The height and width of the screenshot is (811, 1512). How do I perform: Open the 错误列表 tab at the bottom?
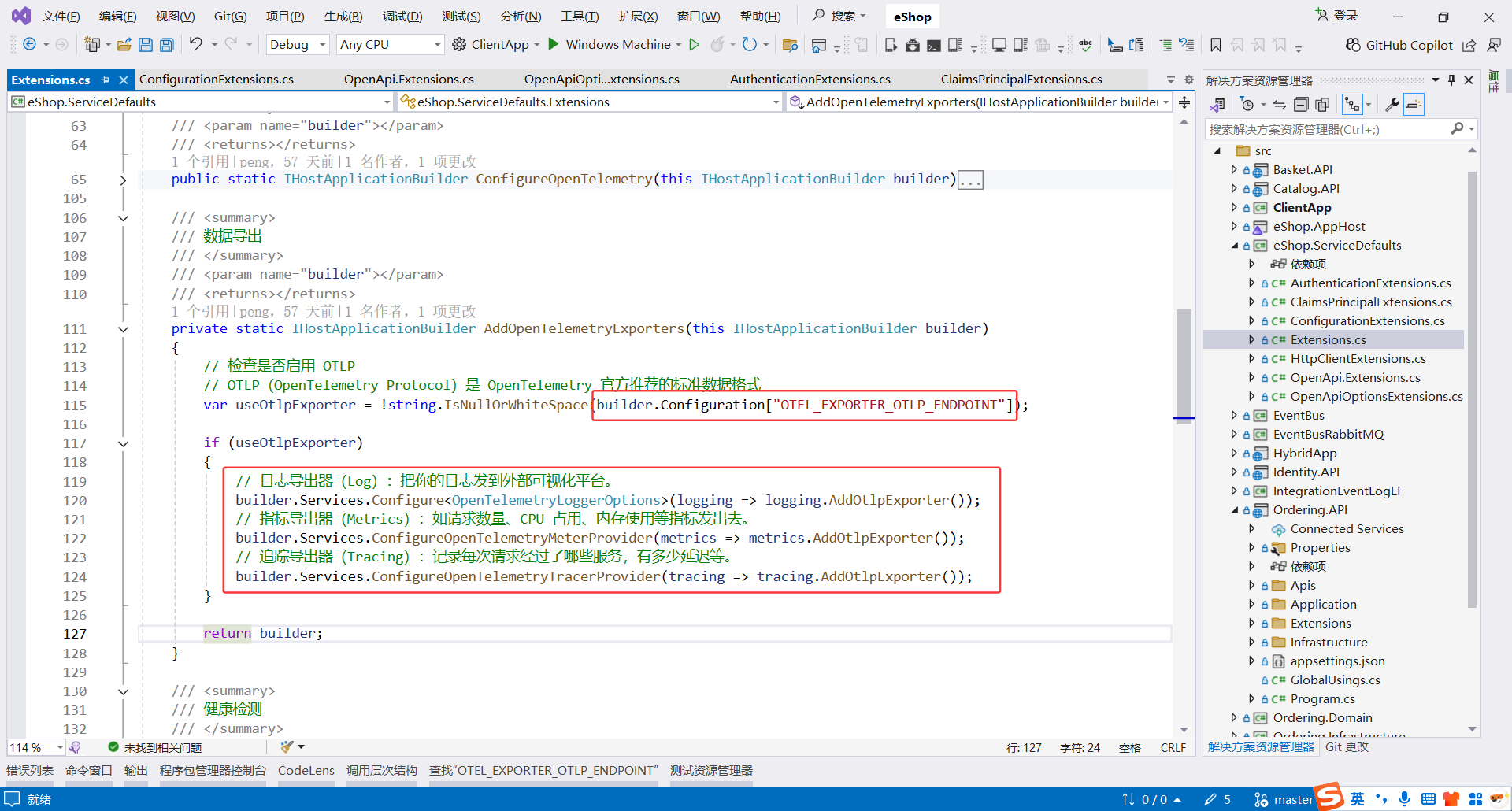pos(30,771)
